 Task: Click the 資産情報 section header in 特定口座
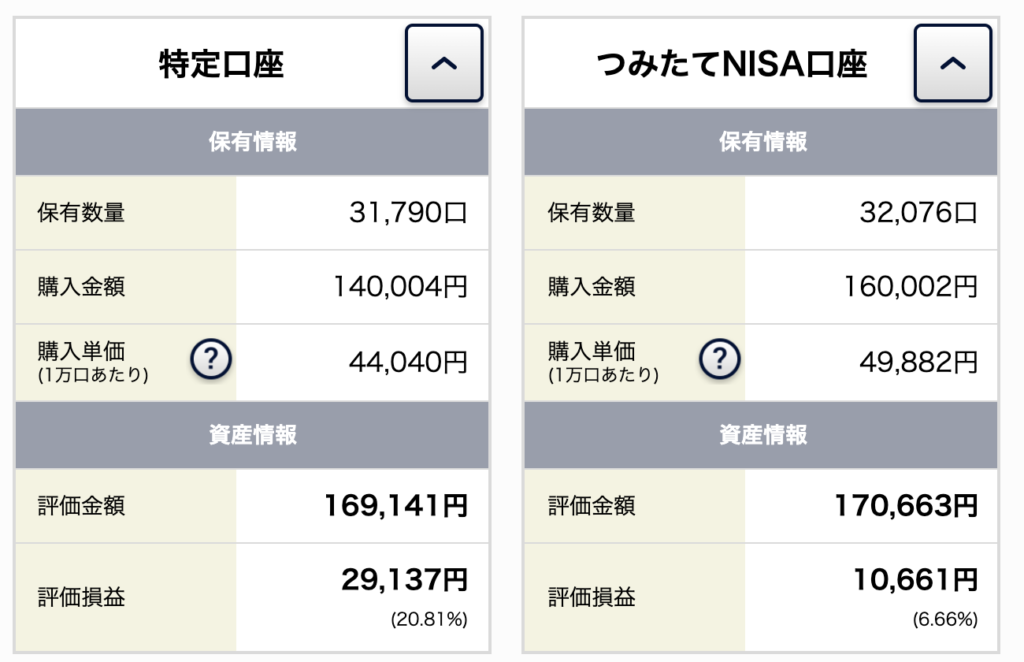tap(252, 435)
